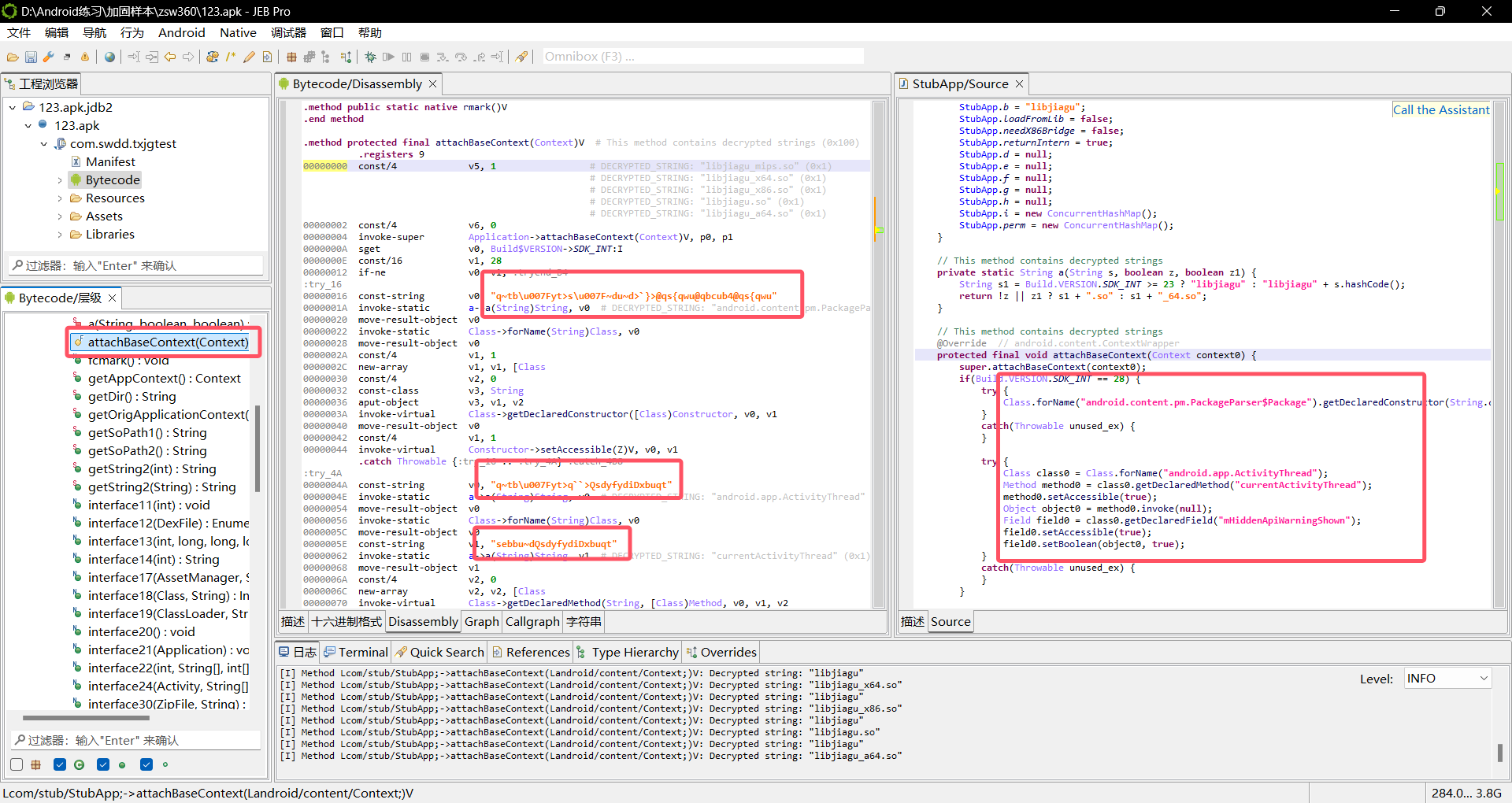Open the log Level INFO dropdown

(x=1447, y=679)
